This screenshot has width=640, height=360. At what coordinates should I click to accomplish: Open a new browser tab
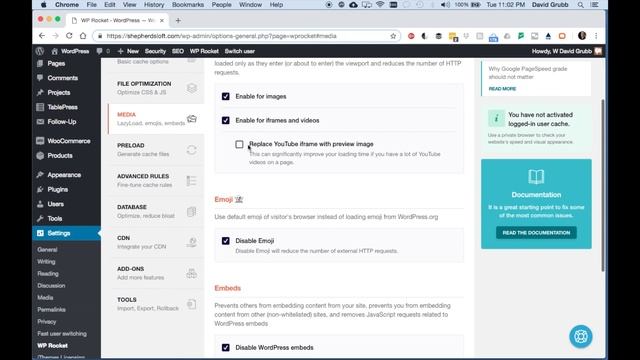click(x=178, y=20)
